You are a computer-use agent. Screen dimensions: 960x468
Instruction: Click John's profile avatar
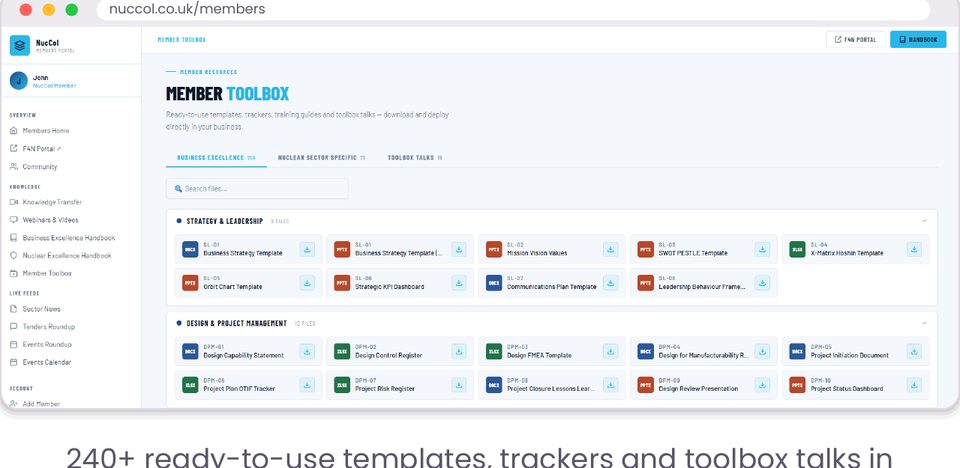(19, 81)
